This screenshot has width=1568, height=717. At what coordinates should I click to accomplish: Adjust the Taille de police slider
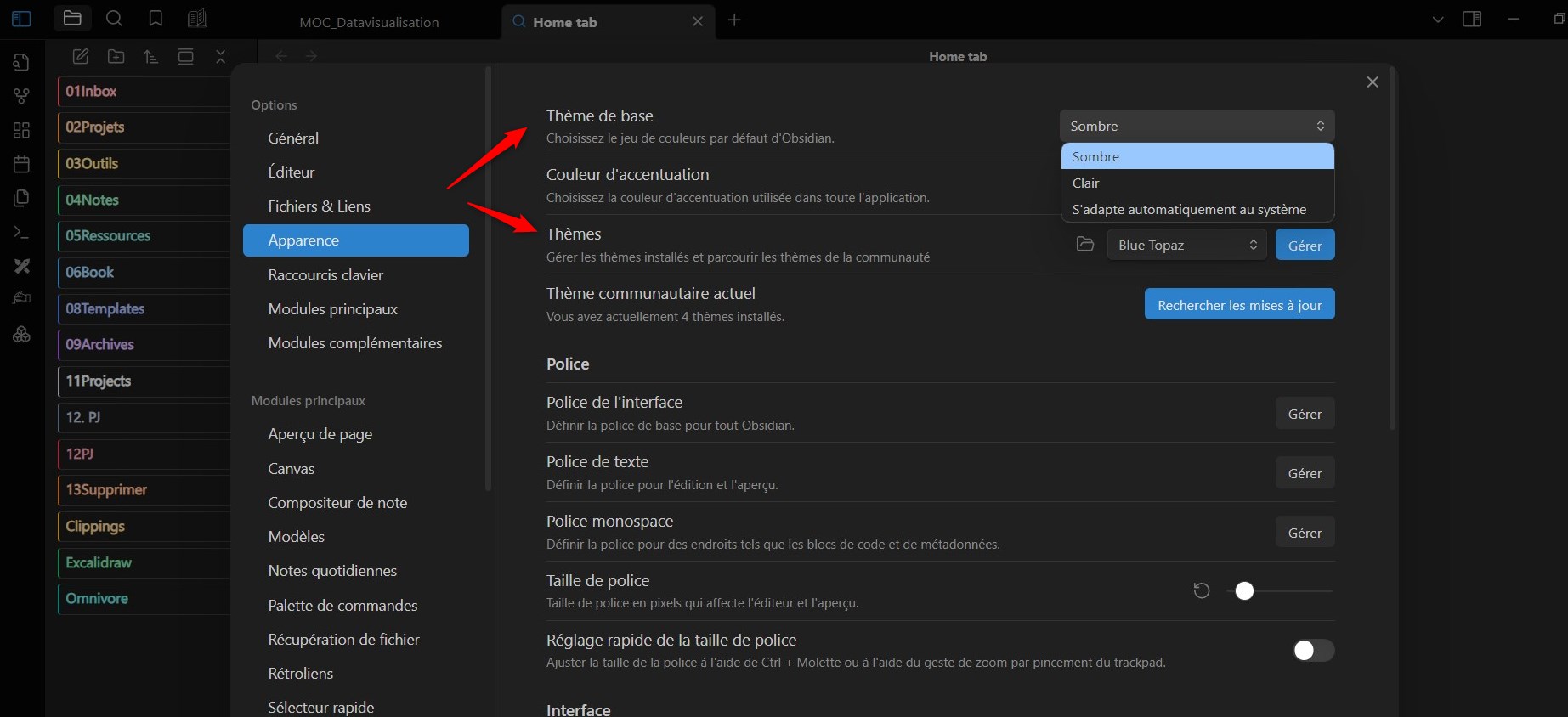tap(1279, 590)
